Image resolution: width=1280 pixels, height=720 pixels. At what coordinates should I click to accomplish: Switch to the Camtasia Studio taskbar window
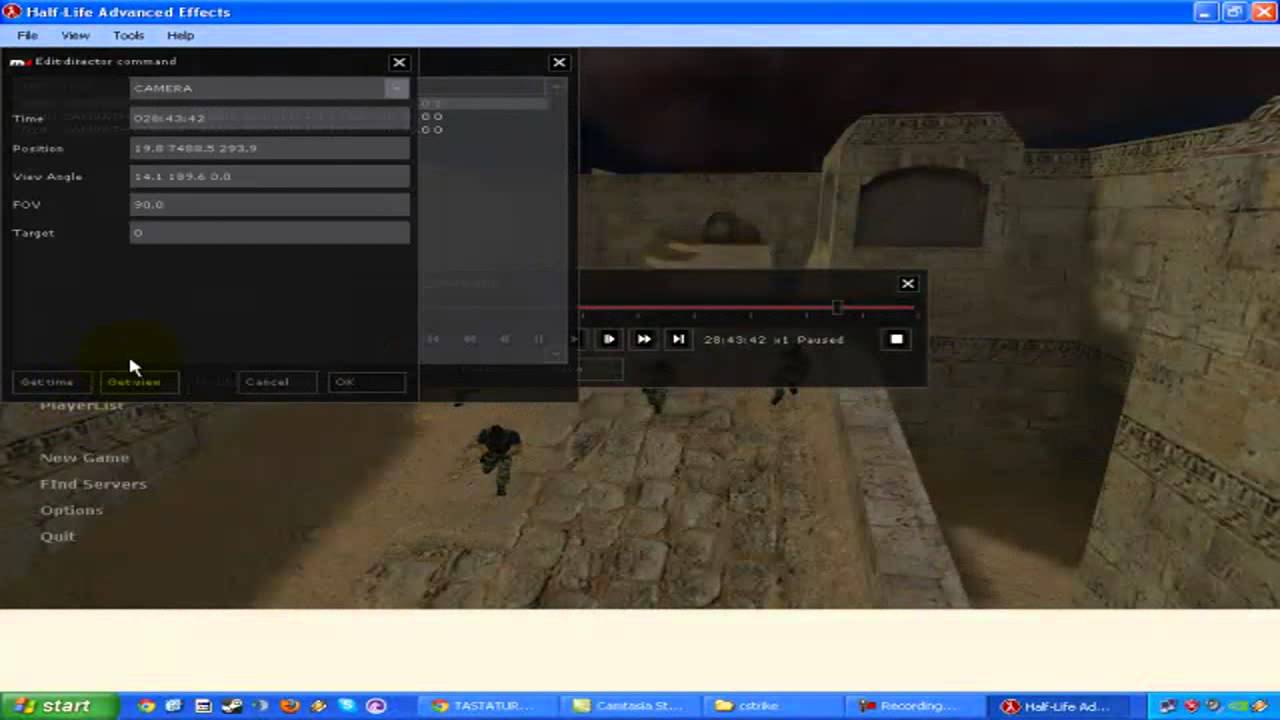pyautogui.click(x=630, y=706)
